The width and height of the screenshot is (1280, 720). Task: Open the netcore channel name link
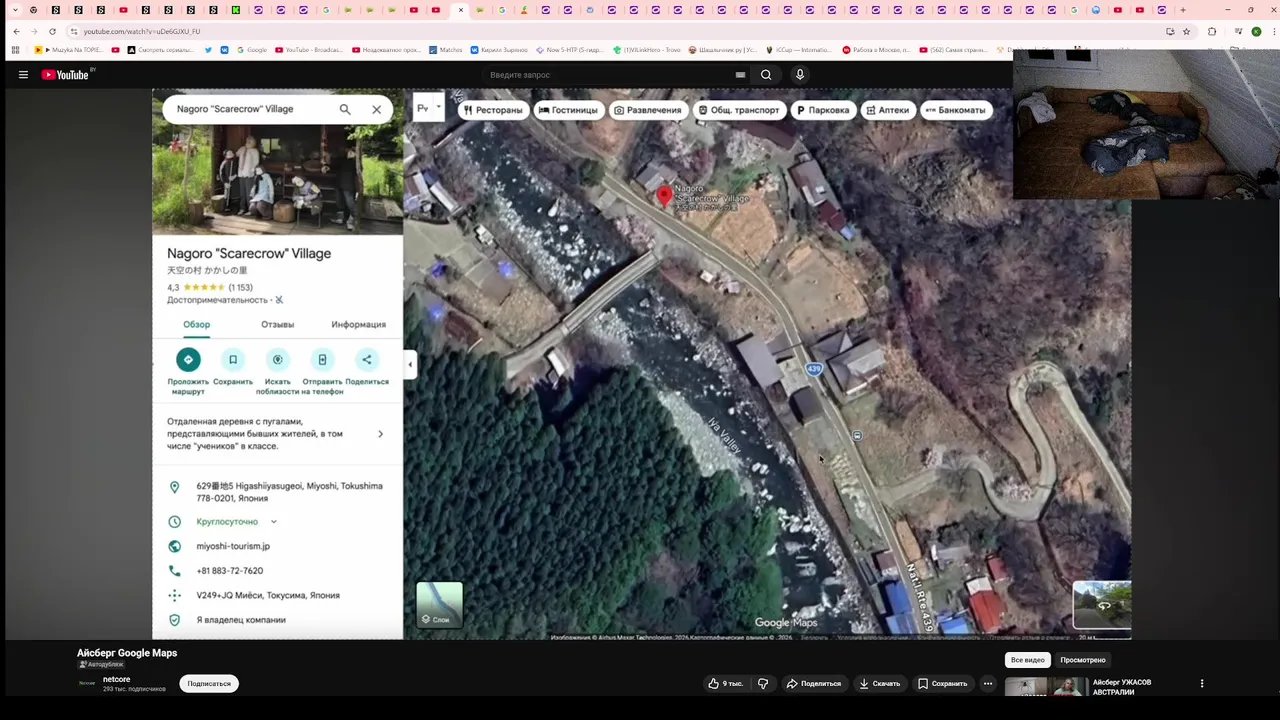click(x=116, y=680)
